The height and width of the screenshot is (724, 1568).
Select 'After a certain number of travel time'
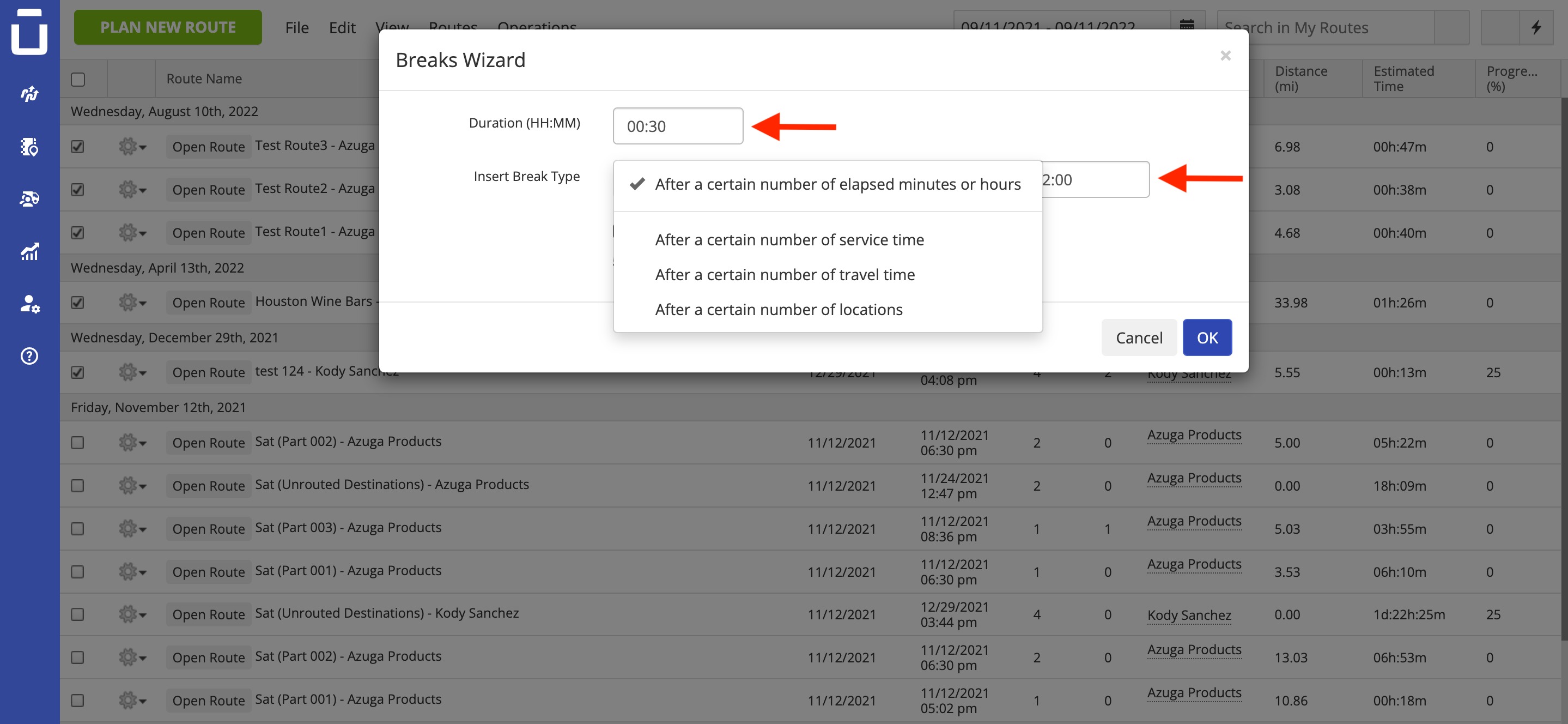pyautogui.click(x=828, y=275)
